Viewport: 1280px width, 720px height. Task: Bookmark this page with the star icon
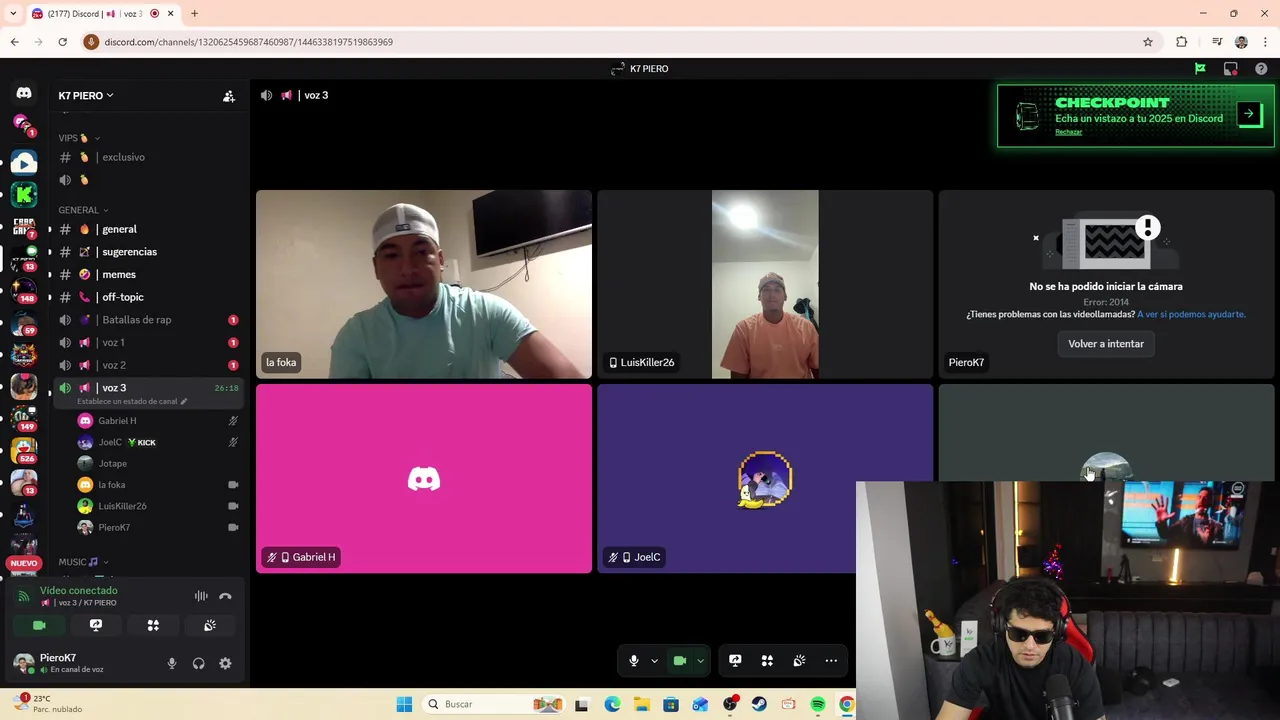(1148, 42)
